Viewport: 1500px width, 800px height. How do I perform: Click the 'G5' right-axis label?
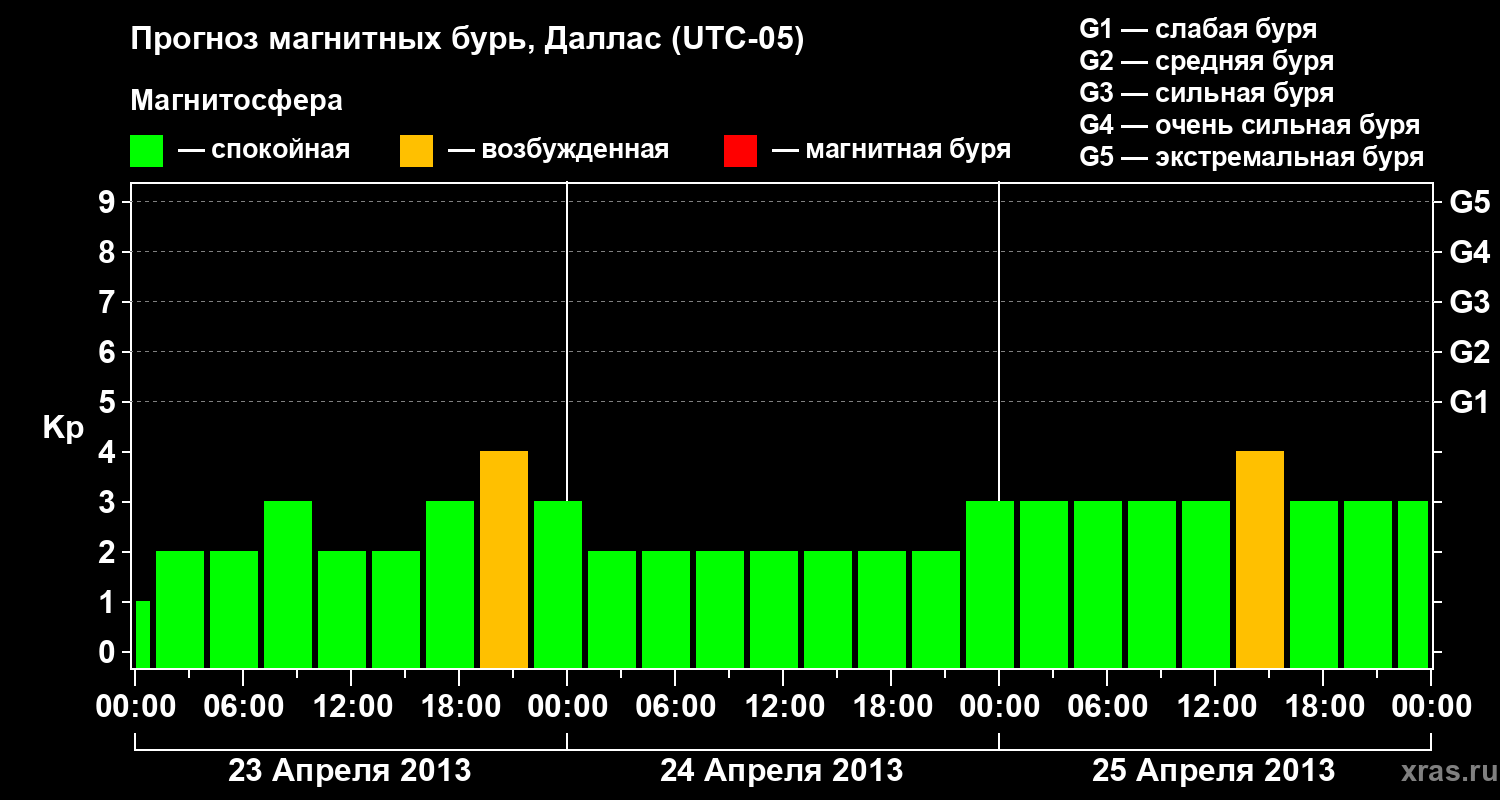pos(1470,202)
